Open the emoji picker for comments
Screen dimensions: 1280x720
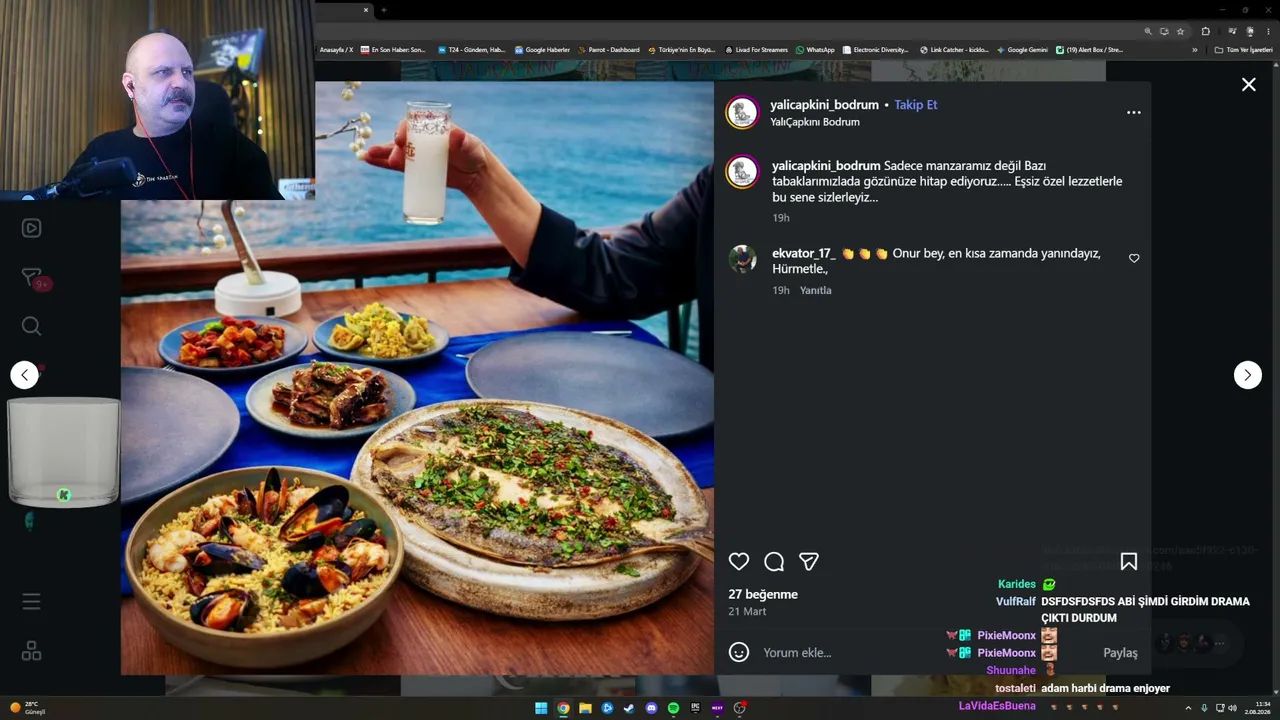coord(739,652)
